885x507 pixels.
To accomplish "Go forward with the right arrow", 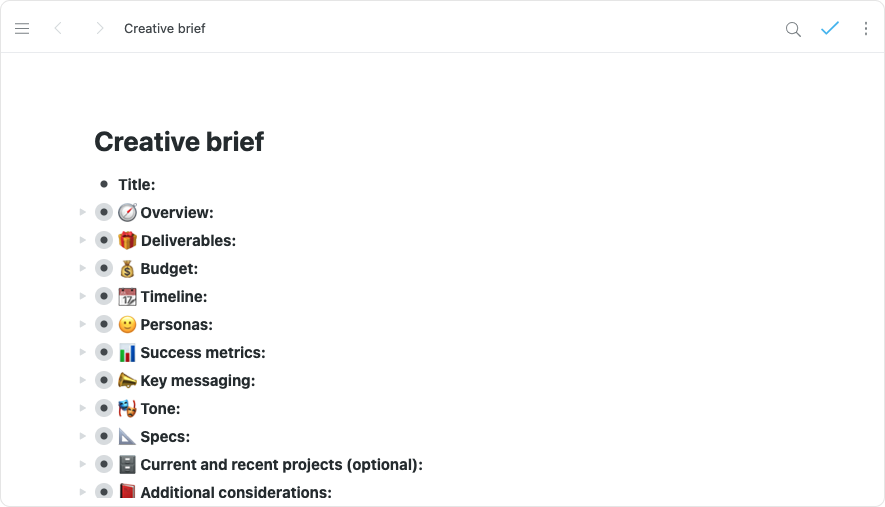I will coord(99,29).
